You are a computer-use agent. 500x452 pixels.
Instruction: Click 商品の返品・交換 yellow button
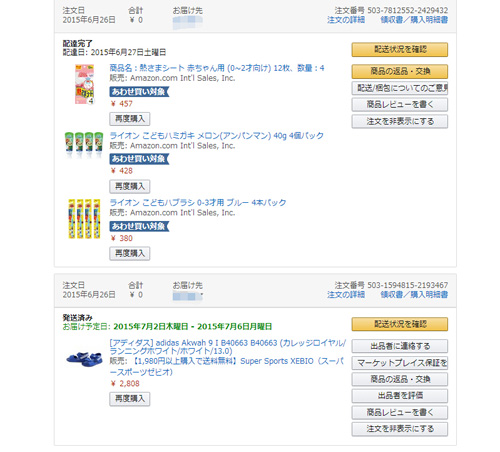pos(400,71)
